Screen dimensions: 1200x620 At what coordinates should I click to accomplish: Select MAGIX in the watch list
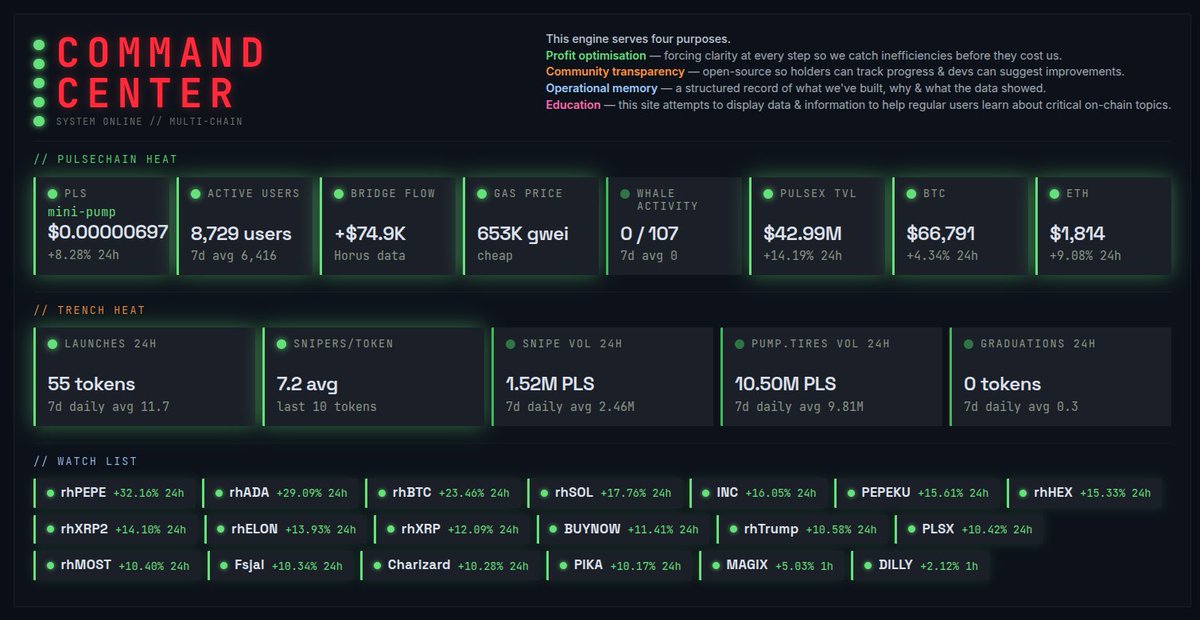pyautogui.click(x=771, y=565)
